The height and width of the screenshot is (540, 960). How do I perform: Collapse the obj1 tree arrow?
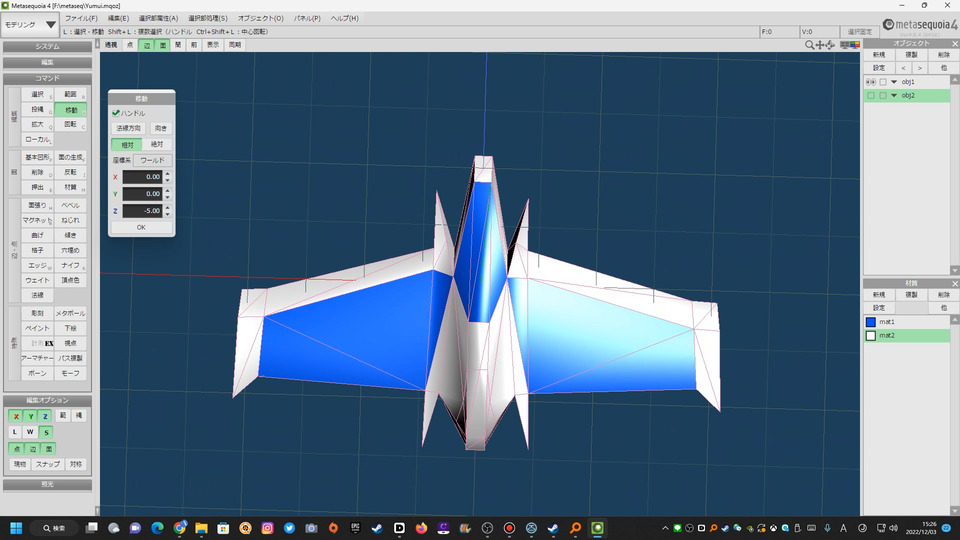[894, 82]
